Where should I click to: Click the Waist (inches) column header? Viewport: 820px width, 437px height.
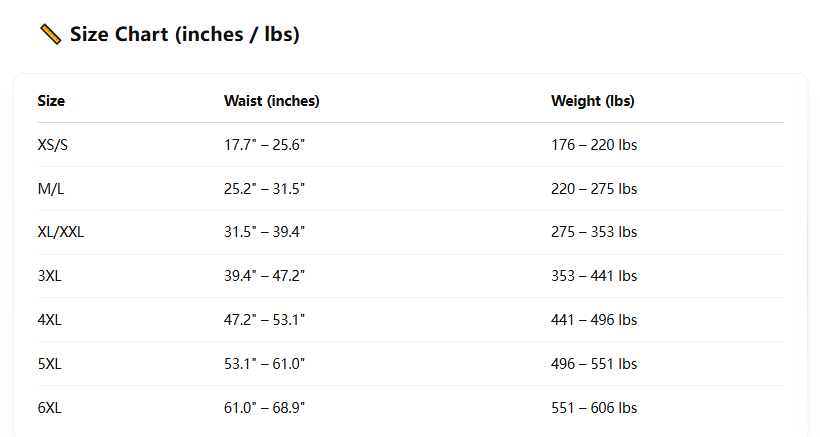pyautogui.click(x=271, y=101)
